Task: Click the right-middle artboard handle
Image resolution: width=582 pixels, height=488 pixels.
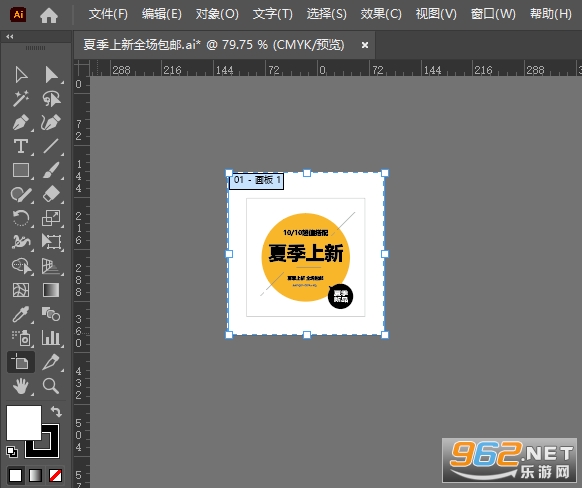Action: point(385,254)
